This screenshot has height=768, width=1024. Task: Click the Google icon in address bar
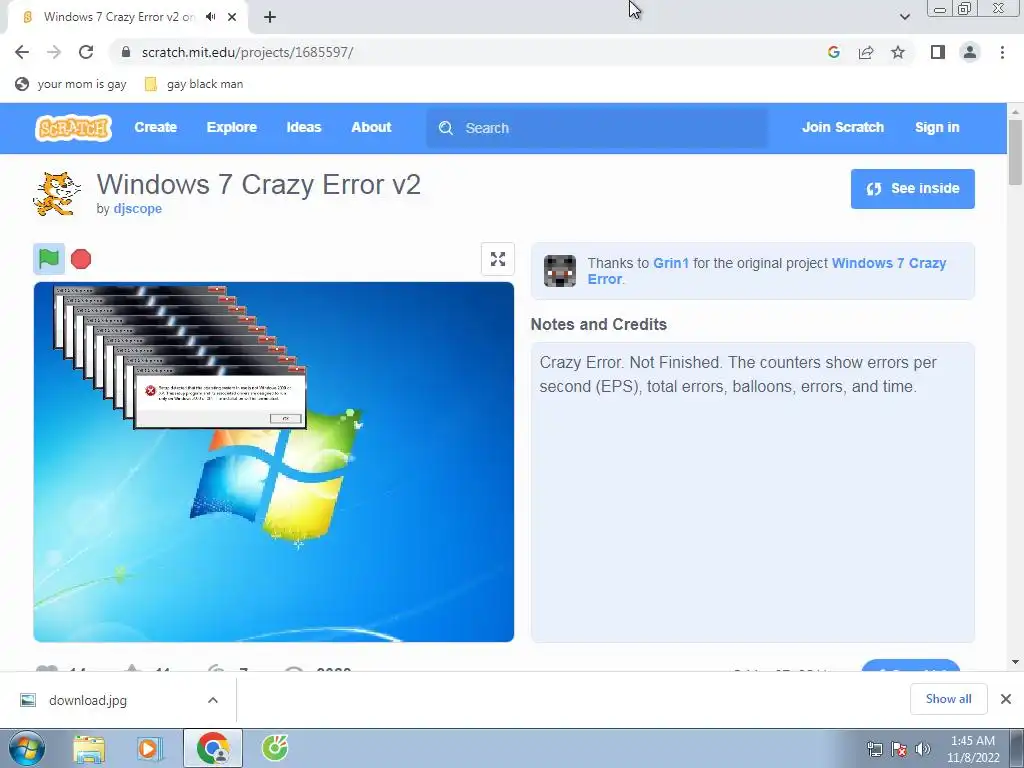click(x=833, y=52)
